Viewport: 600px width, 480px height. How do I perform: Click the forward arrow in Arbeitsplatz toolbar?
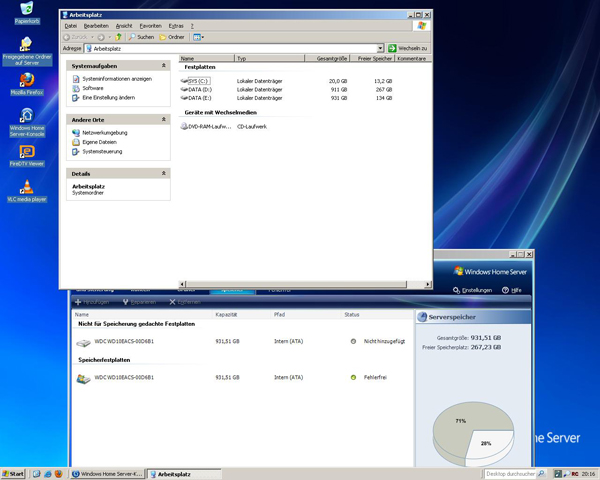101,37
